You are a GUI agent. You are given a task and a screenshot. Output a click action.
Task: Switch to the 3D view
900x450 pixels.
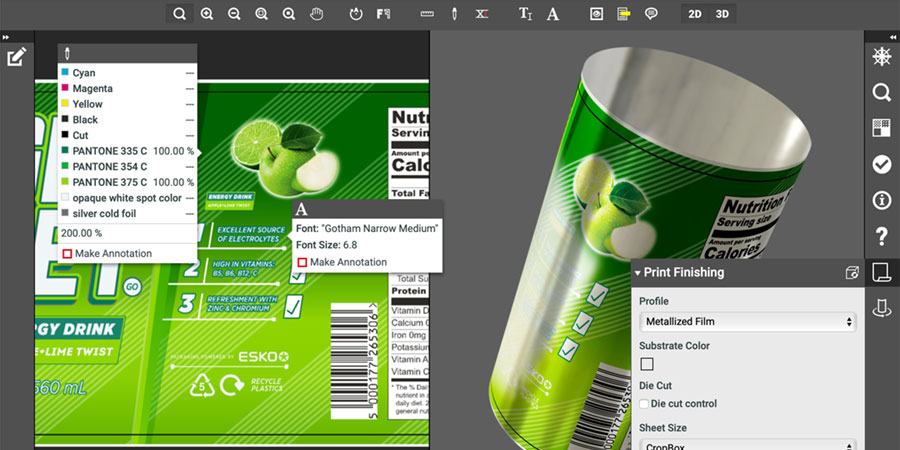click(722, 14)
